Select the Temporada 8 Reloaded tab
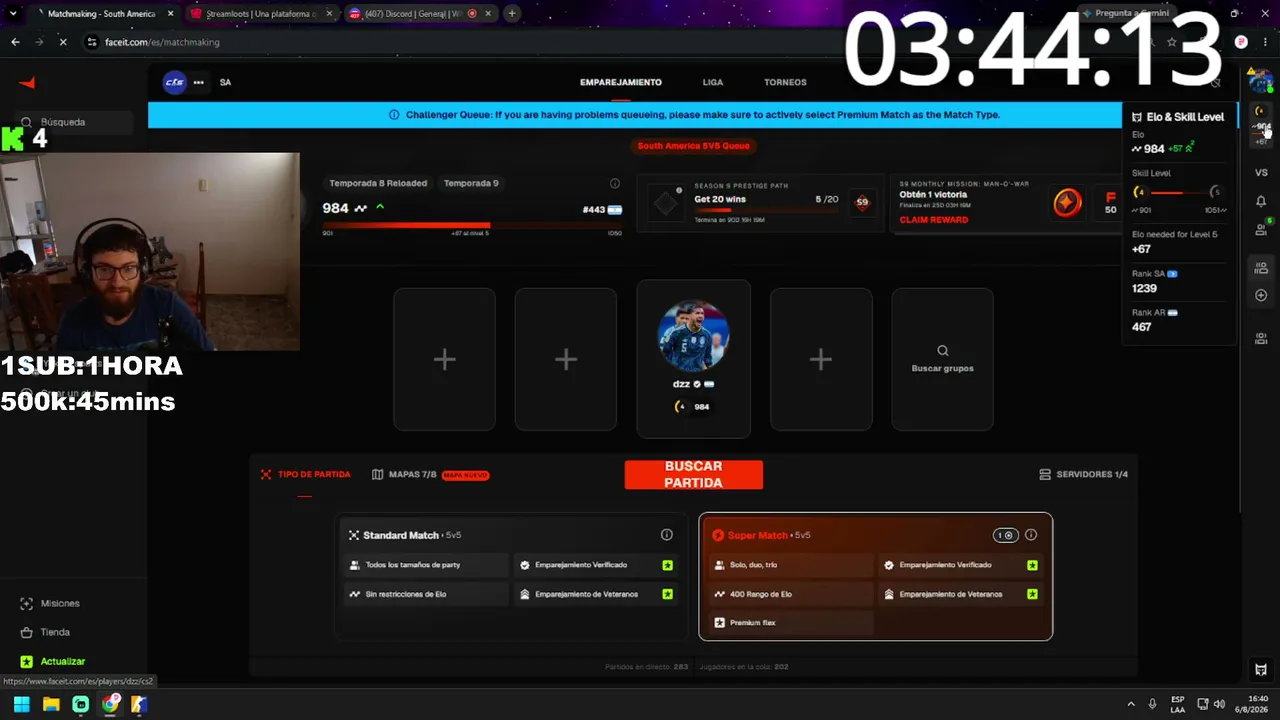The width and height of the screenshot is (1280, 720). pyautogui.click(x=378, y=183)
